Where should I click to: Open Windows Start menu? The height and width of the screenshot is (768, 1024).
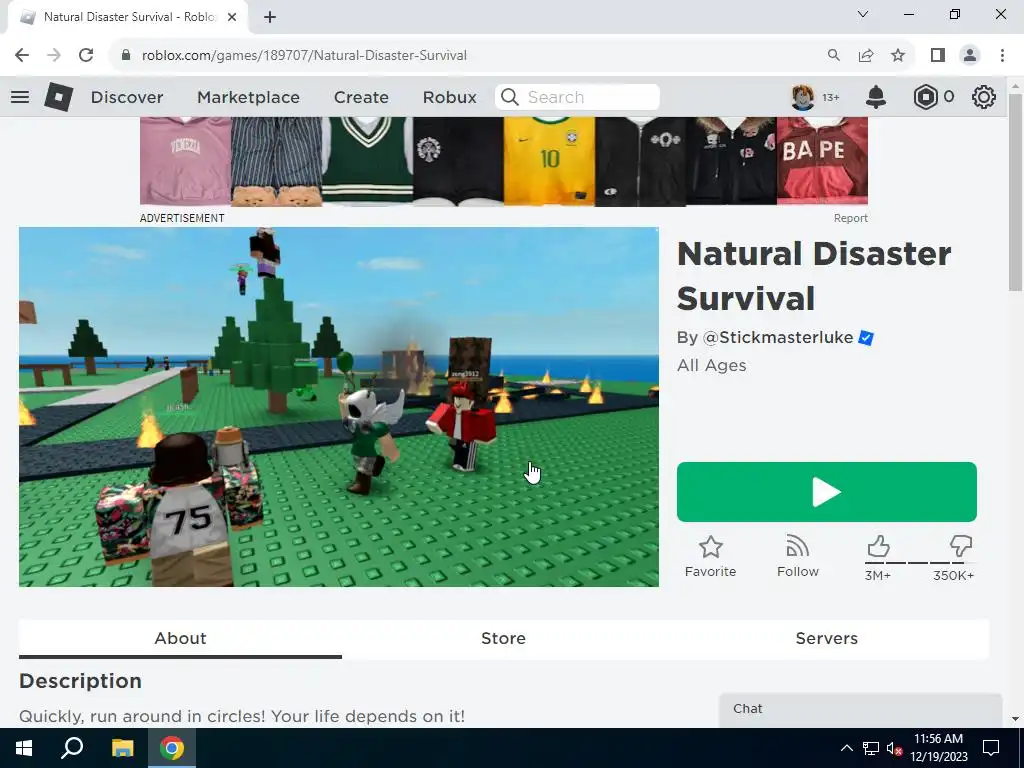[x=24, y=748]
